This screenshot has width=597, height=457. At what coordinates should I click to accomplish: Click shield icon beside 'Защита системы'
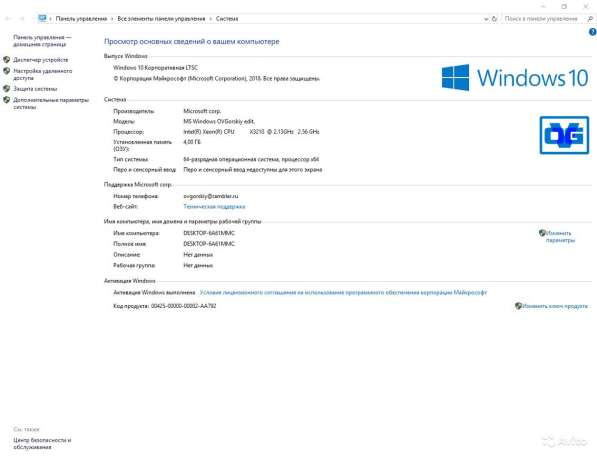[x=6, y=88]
